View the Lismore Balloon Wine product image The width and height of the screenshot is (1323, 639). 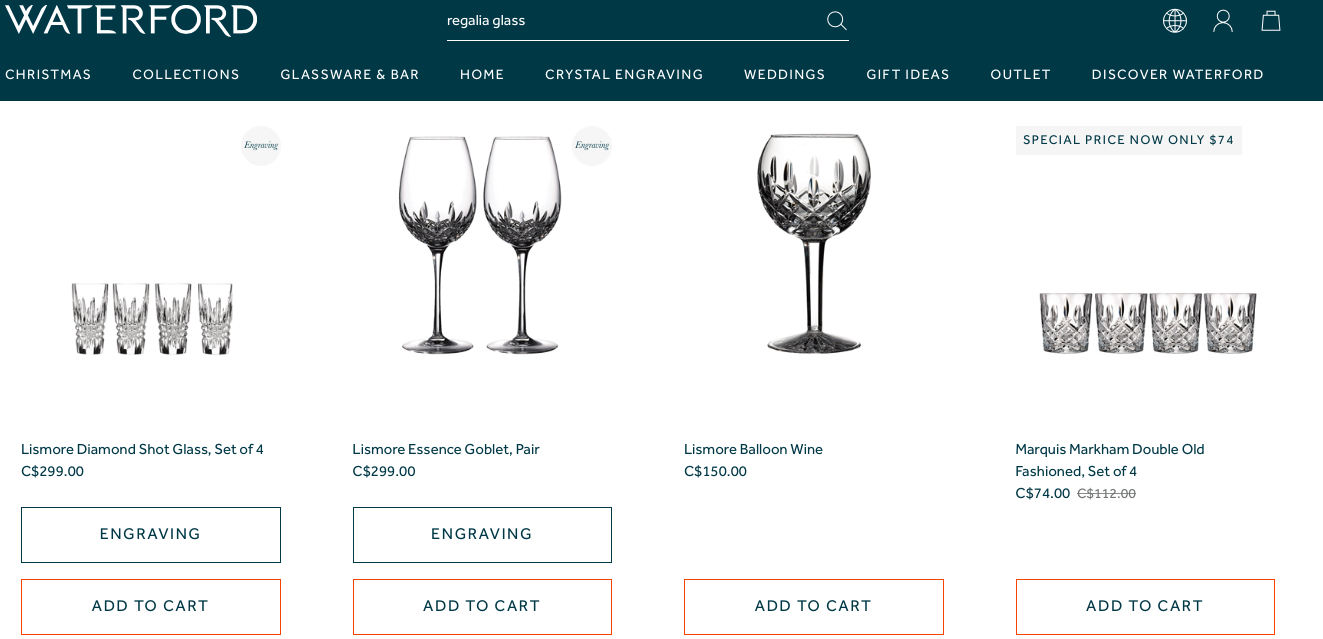(x=813, y=243)
